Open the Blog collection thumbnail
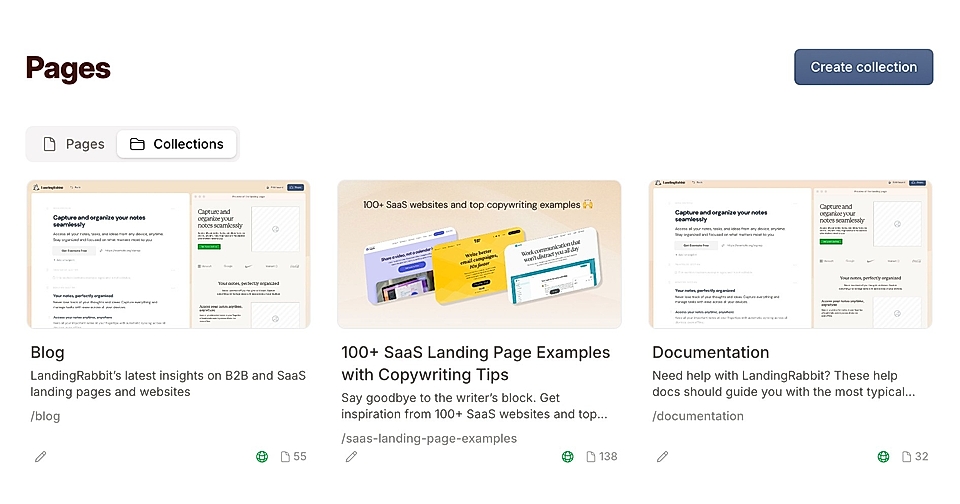This screenshot has width=960, height=504. pyautogui.click(x=168, y=254)
